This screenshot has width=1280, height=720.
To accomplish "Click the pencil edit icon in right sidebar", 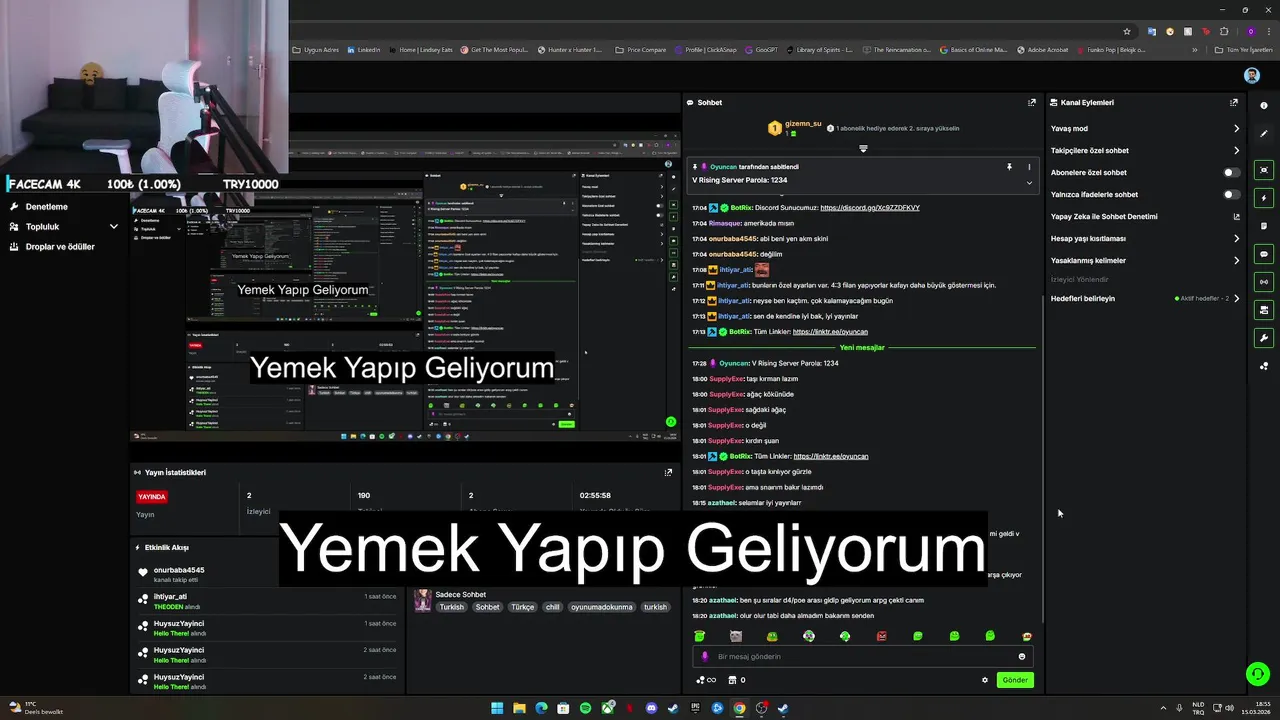I will pos(1264,134).
